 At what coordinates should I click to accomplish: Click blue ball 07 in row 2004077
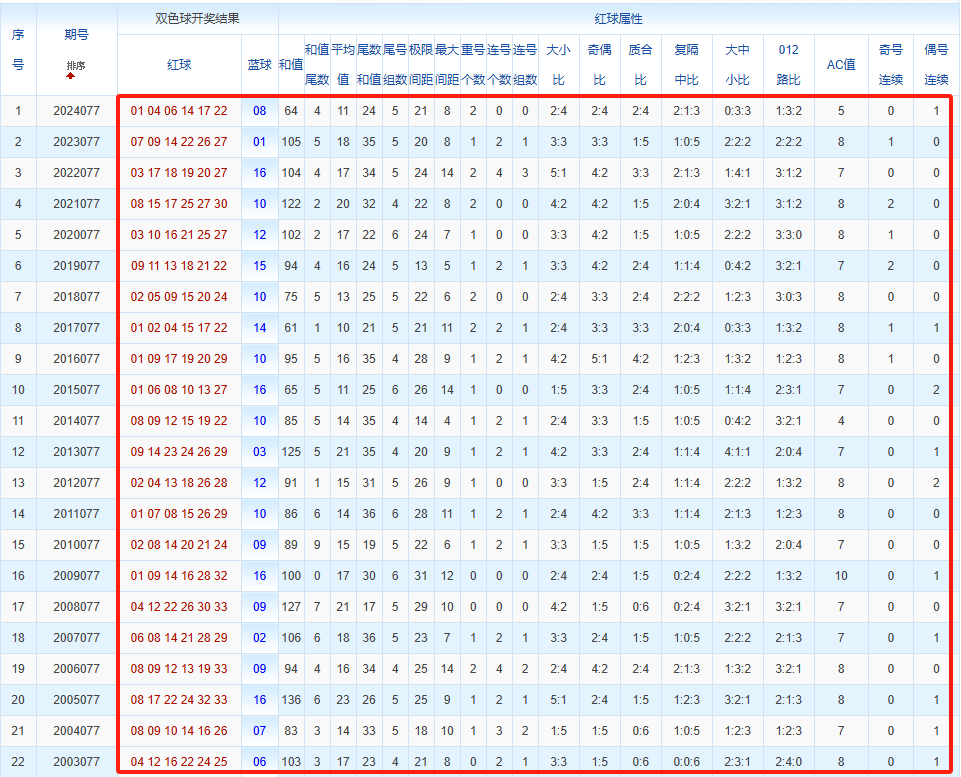tap(260, 731)
